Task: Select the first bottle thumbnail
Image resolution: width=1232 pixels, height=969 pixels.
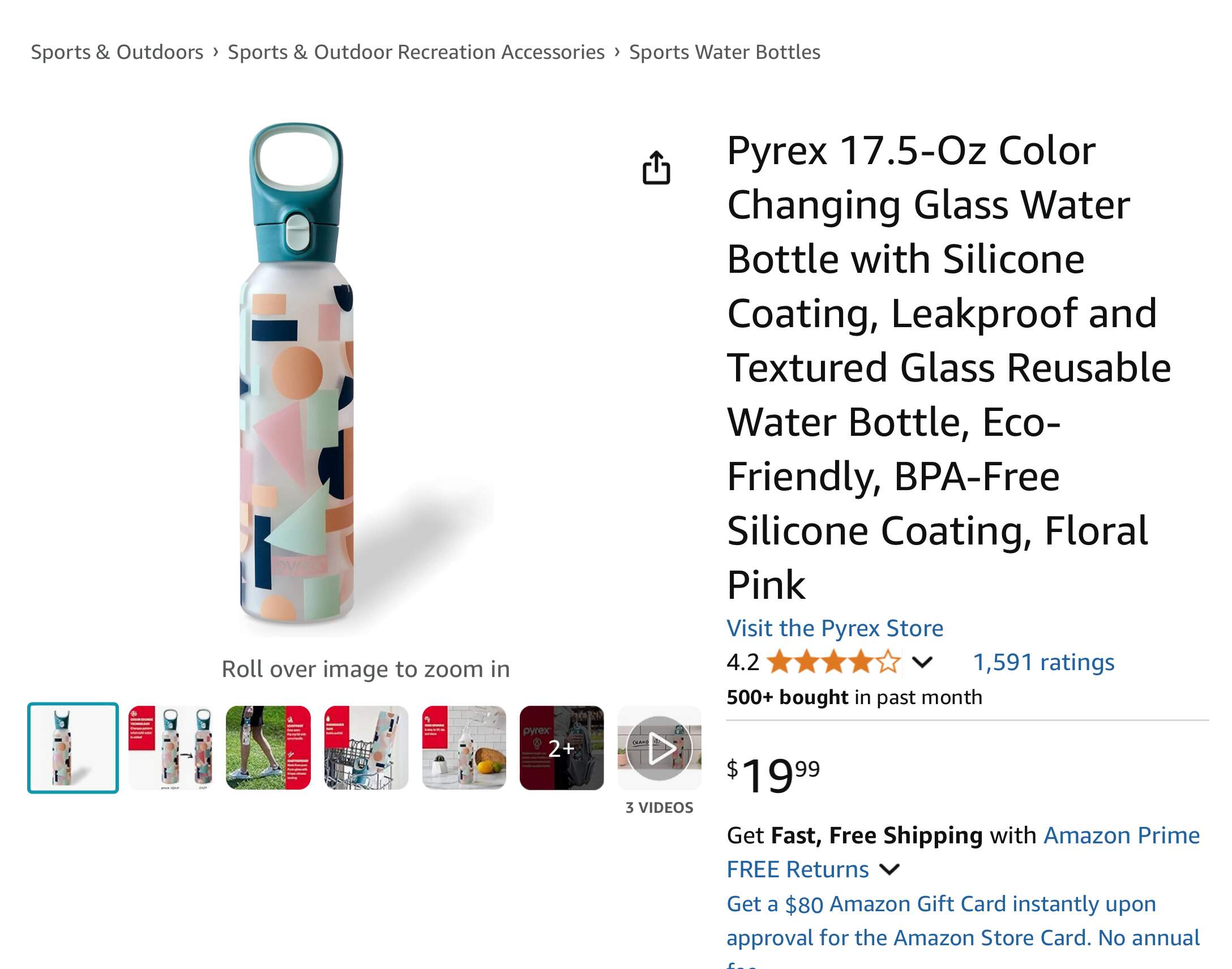Action: (x=73, y=748)
